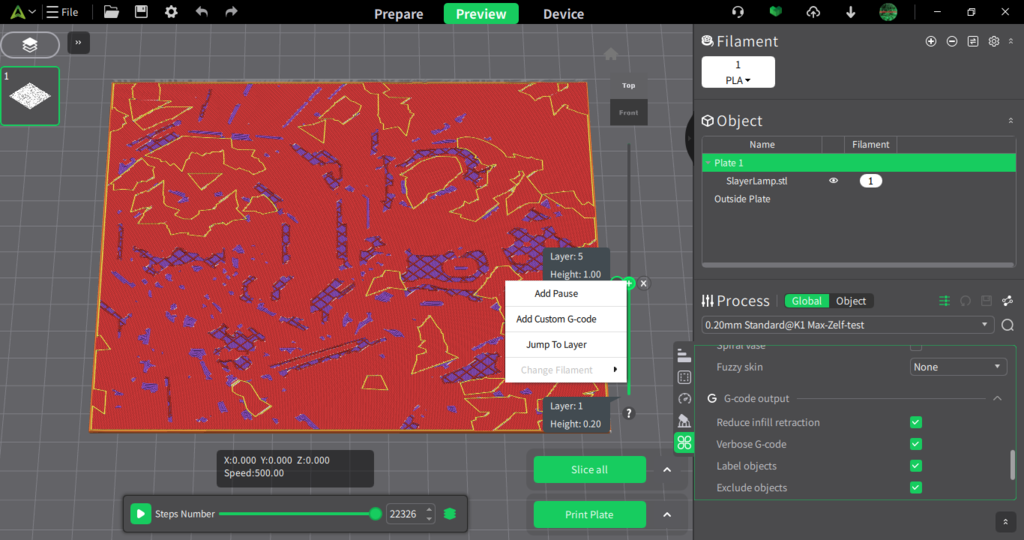Open the Filament settings gear icon
Screen dimensions: 1024x540
(x=993, y=41)
